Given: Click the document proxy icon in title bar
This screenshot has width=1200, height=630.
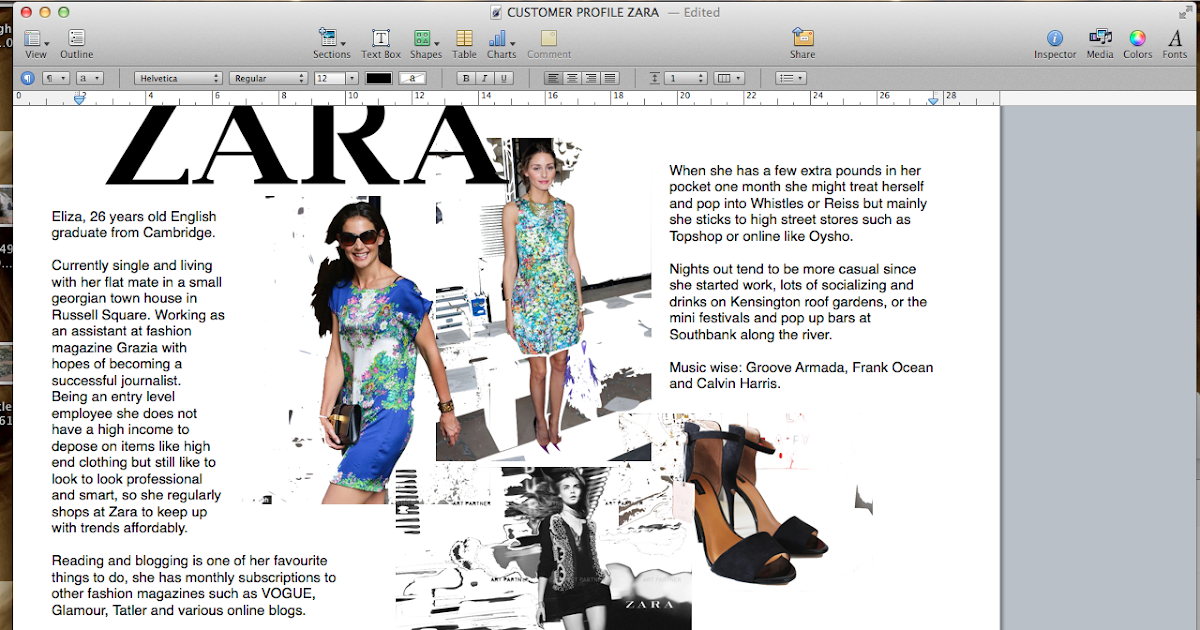Looking at the screenshot, I should click(496, 13).
